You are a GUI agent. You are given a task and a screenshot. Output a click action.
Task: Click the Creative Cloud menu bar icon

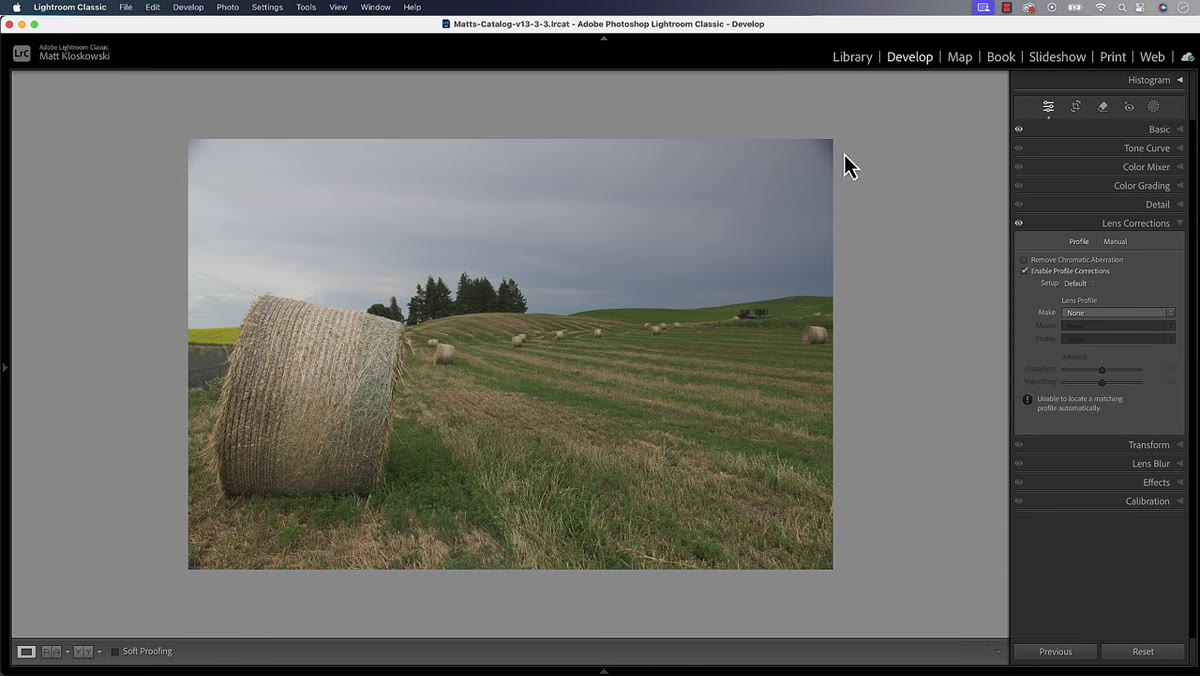pos(1029,7)
